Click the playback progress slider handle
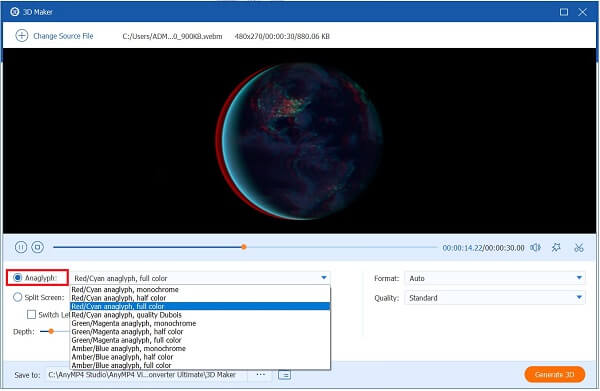 244,247
